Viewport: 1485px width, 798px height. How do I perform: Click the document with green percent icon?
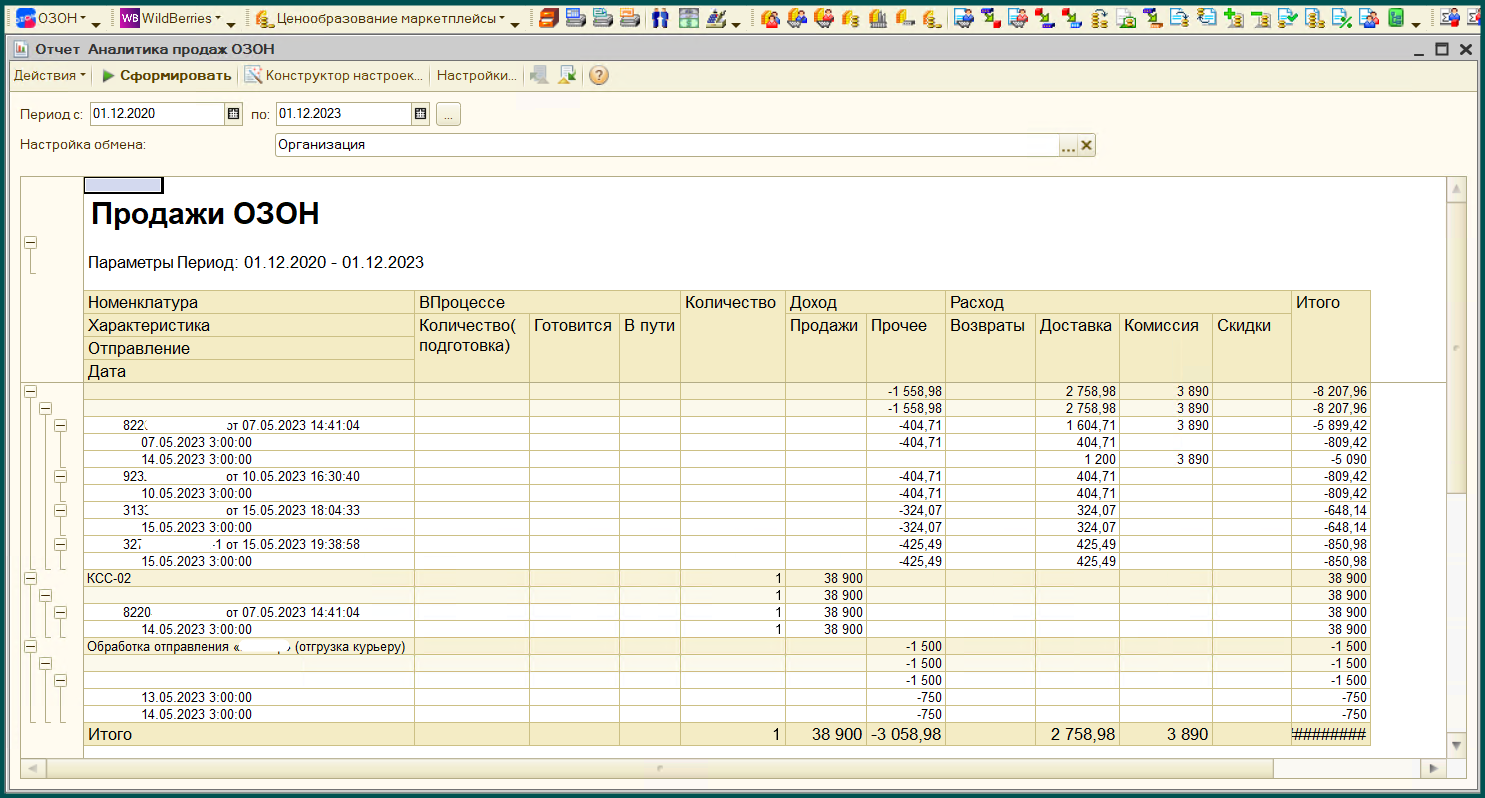tap(1342, 18)
